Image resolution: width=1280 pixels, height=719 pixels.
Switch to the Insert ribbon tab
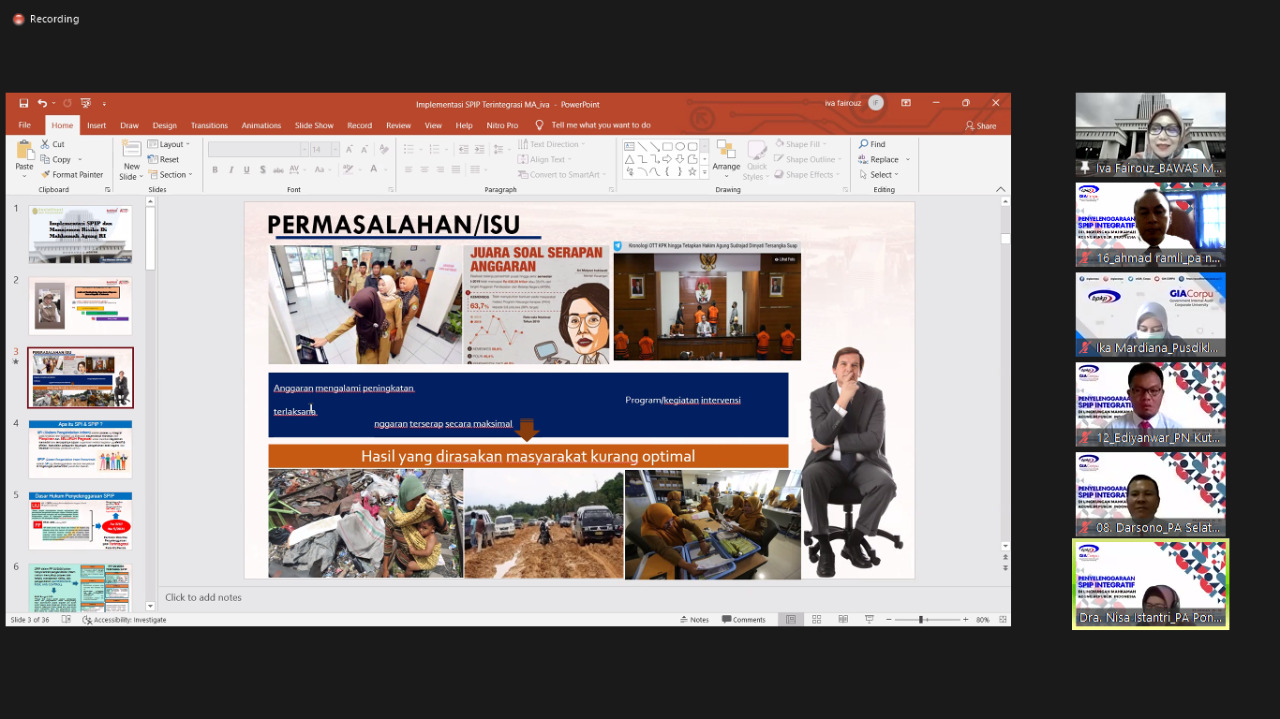tap(96, 125)
